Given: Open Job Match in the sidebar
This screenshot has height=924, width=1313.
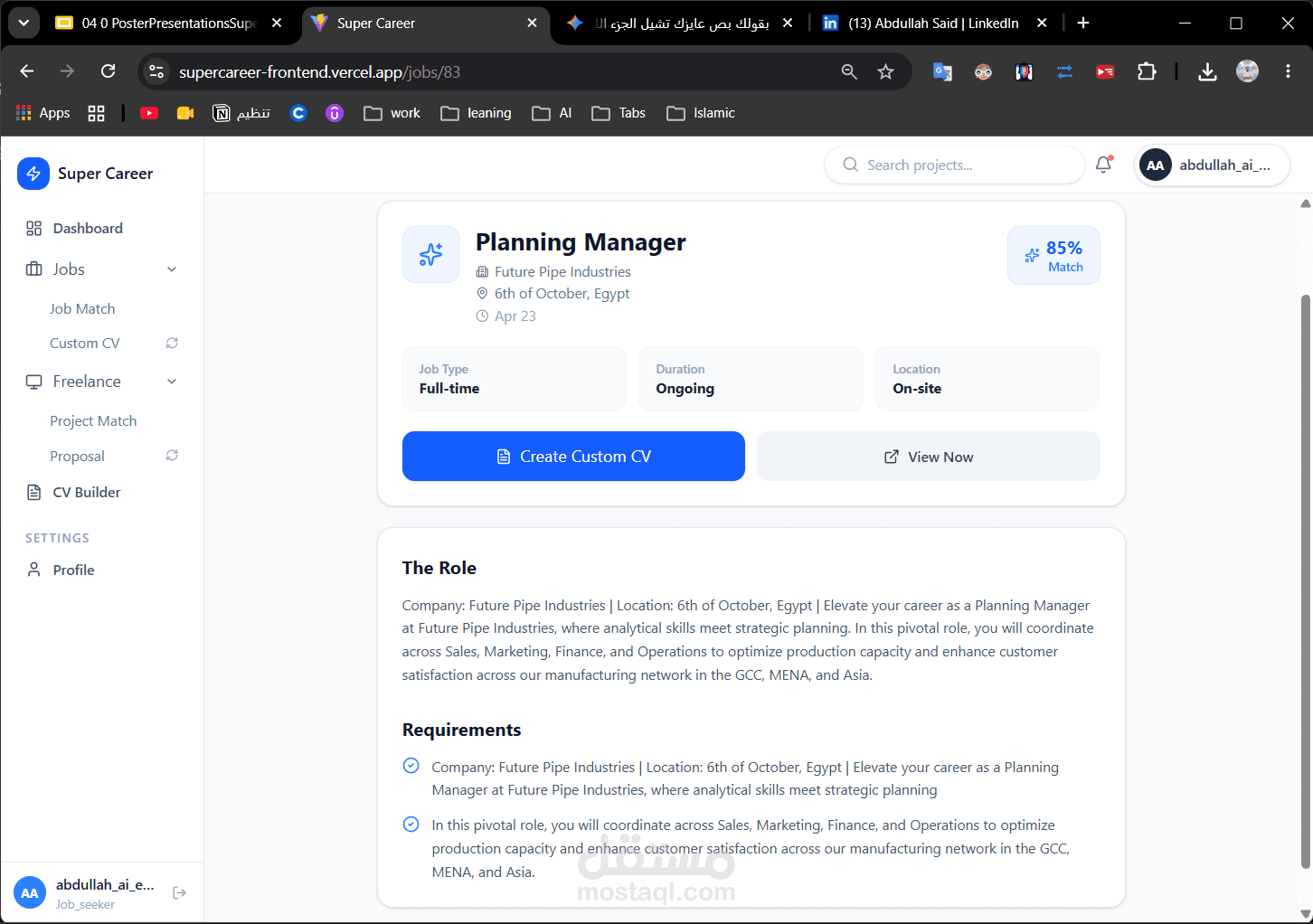Looking at the screenshot, I should (82, 309).
